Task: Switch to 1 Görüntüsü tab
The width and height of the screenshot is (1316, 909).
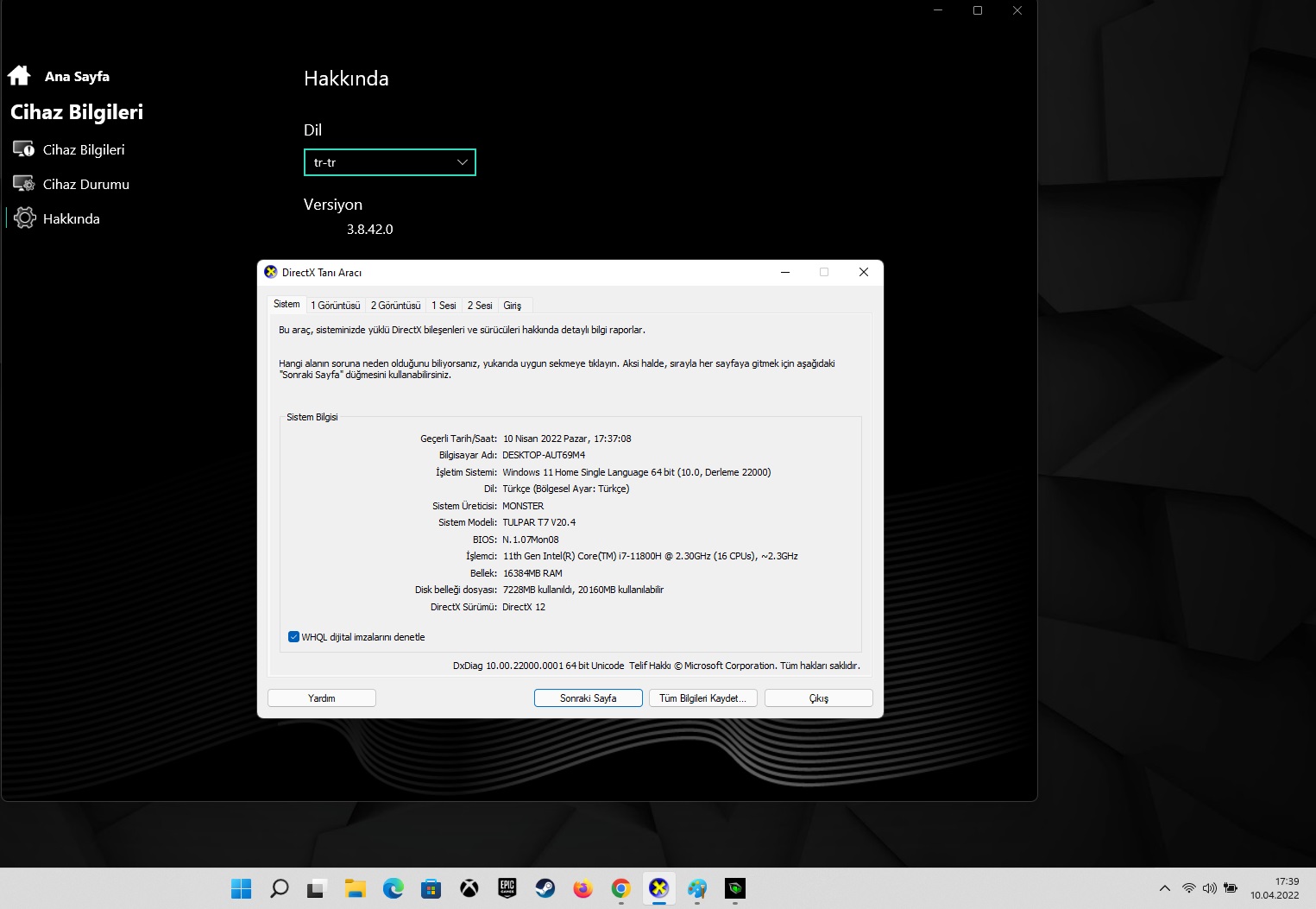Action: click(x=336, y=306)
